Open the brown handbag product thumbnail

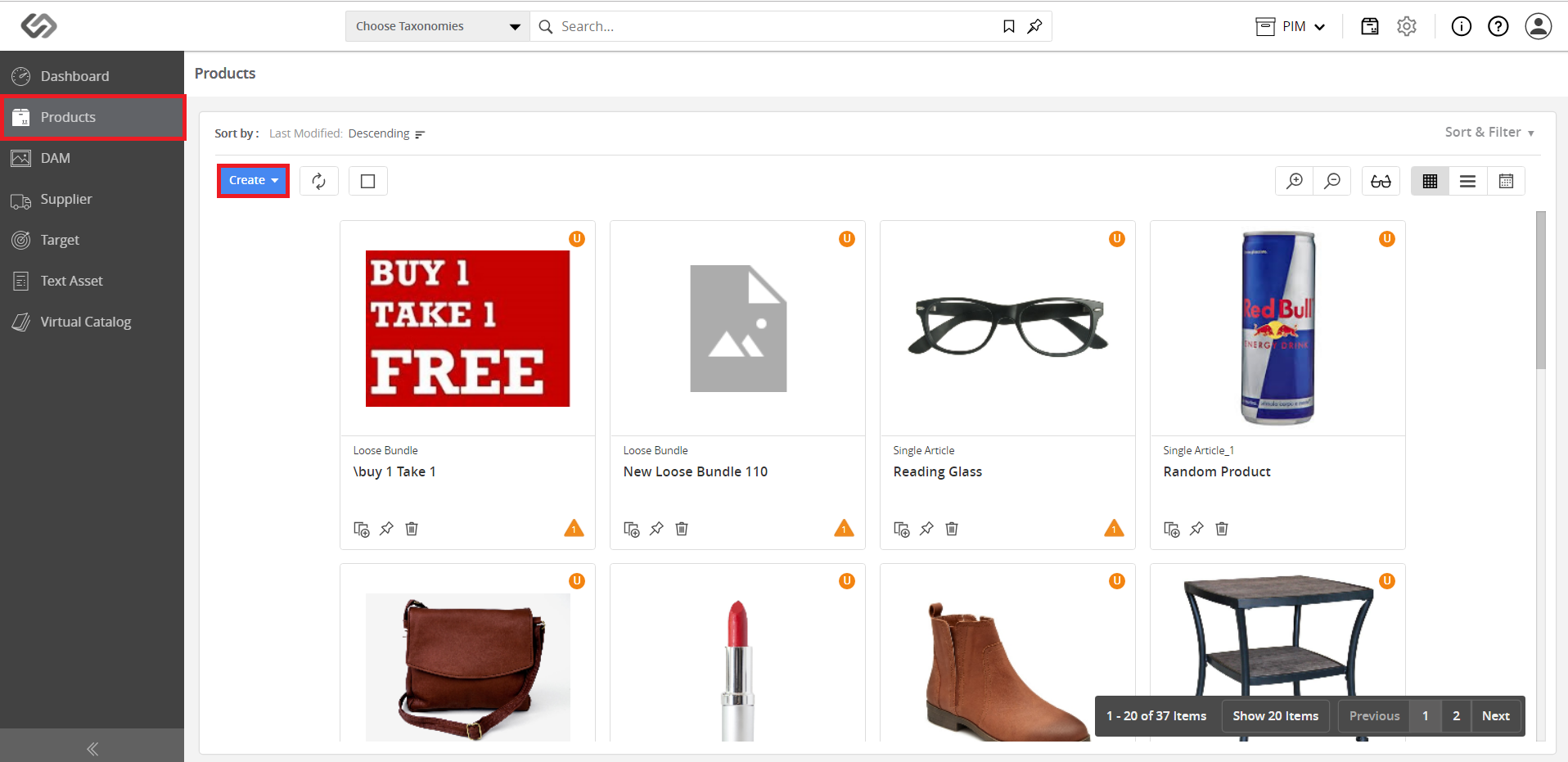point(467,667)
